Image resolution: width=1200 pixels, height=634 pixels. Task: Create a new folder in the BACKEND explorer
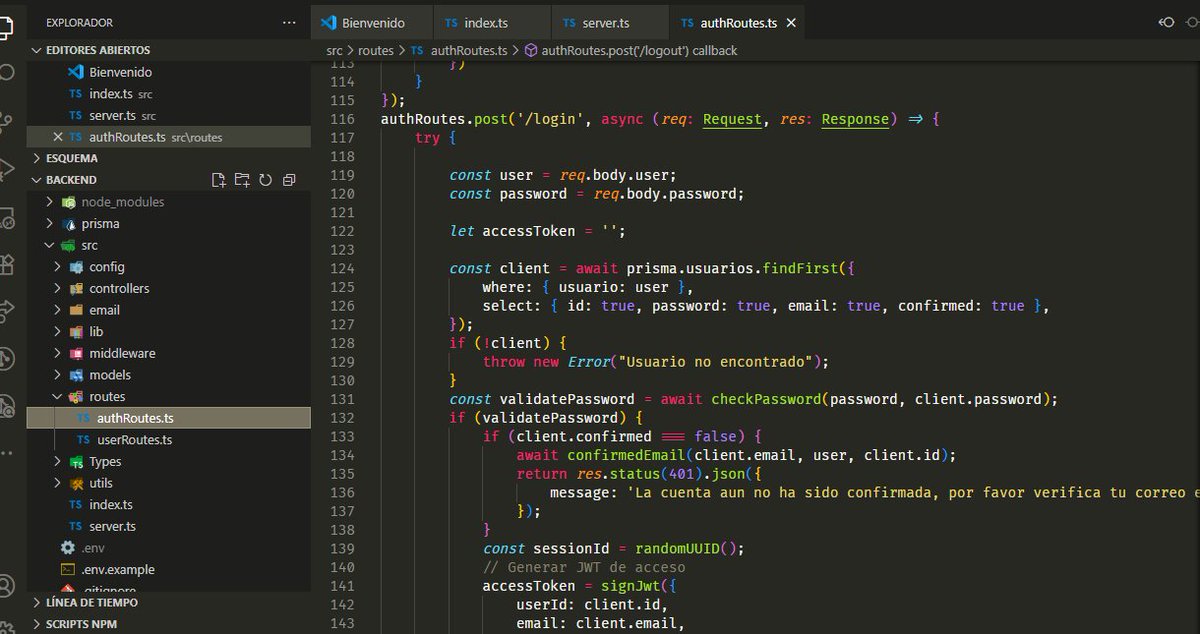[x=242, y=179]
